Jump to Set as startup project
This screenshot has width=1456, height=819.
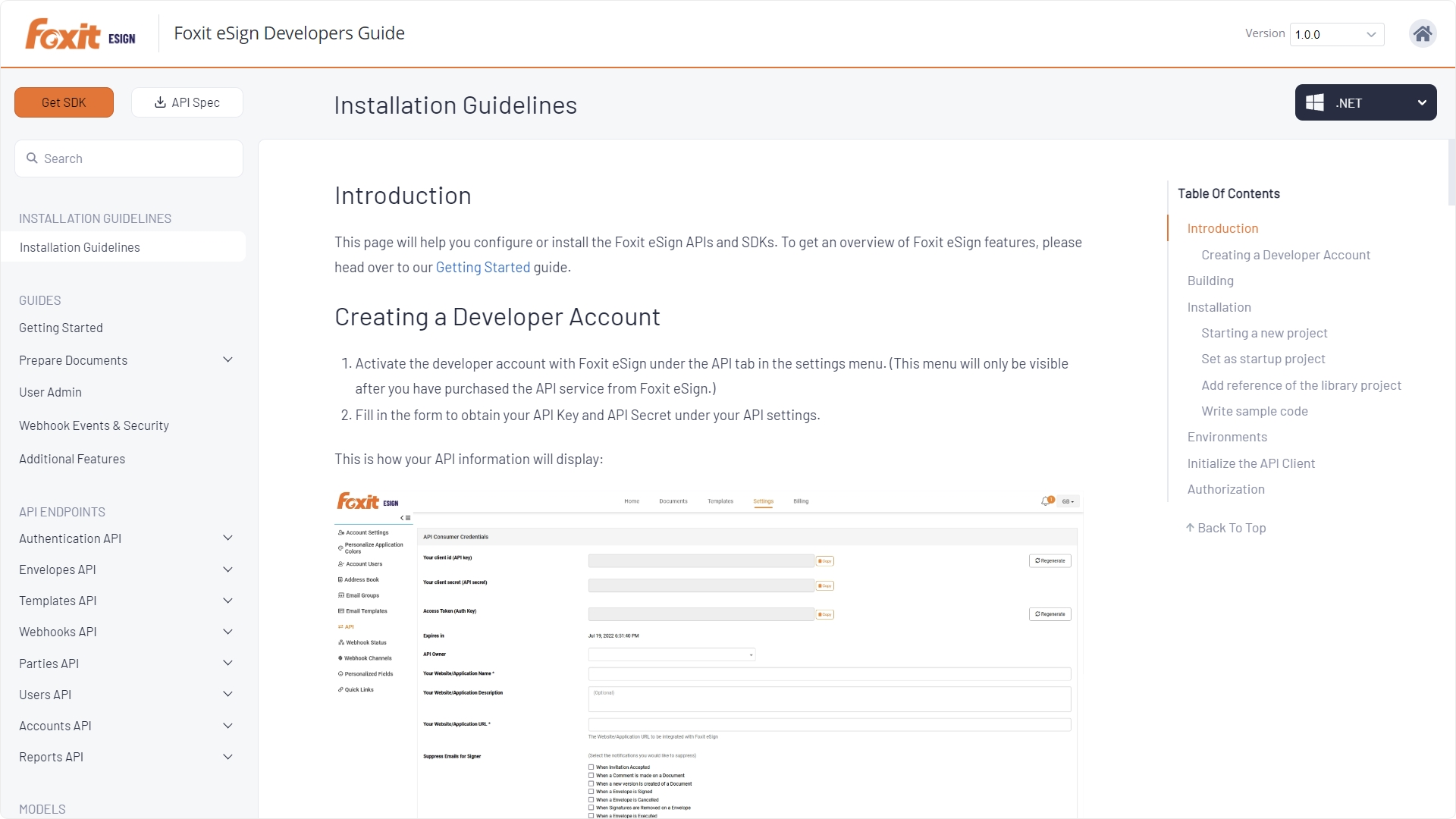tap(1263, 359)
